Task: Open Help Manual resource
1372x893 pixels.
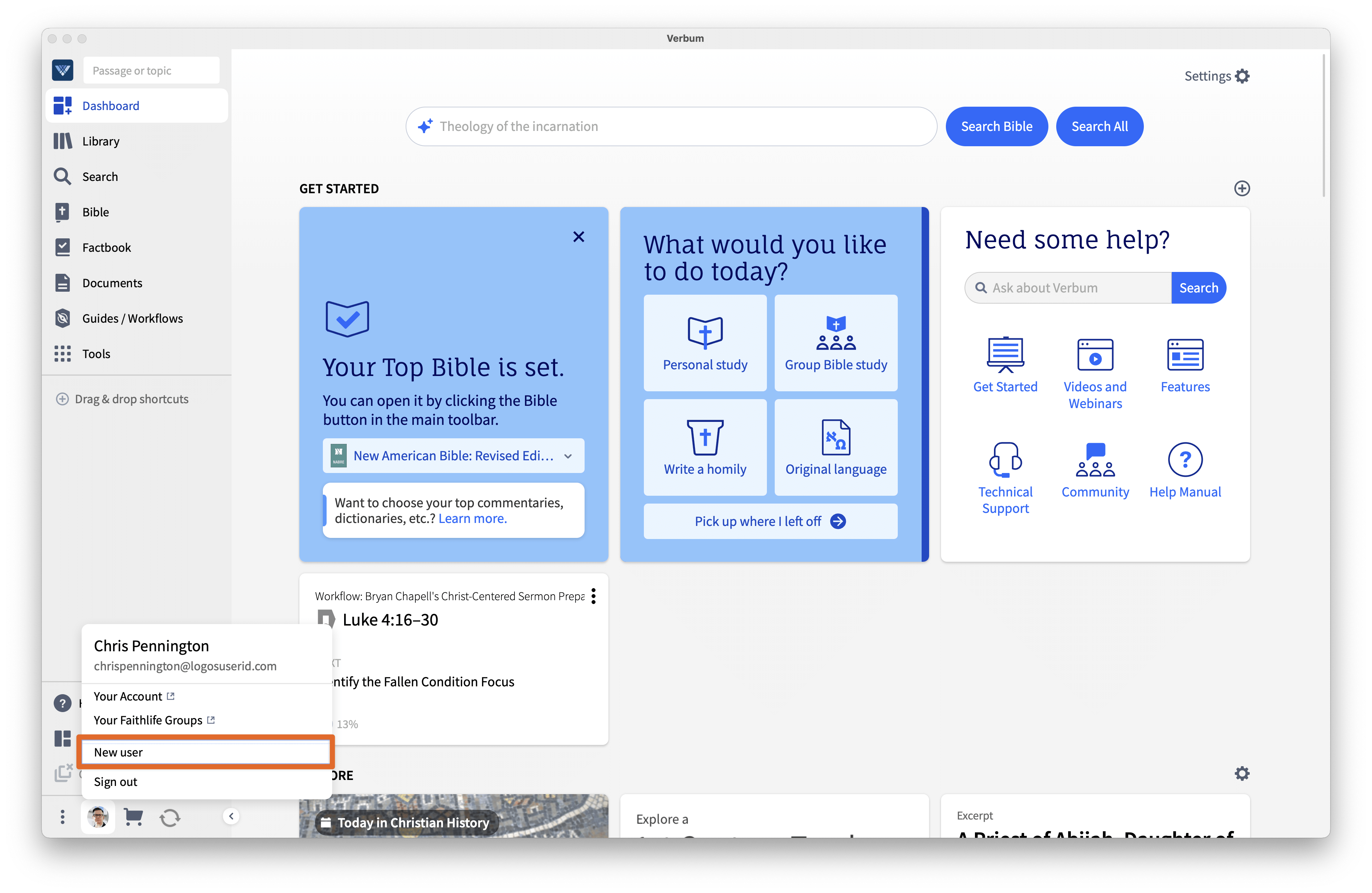Action: tap(1184, 471)
